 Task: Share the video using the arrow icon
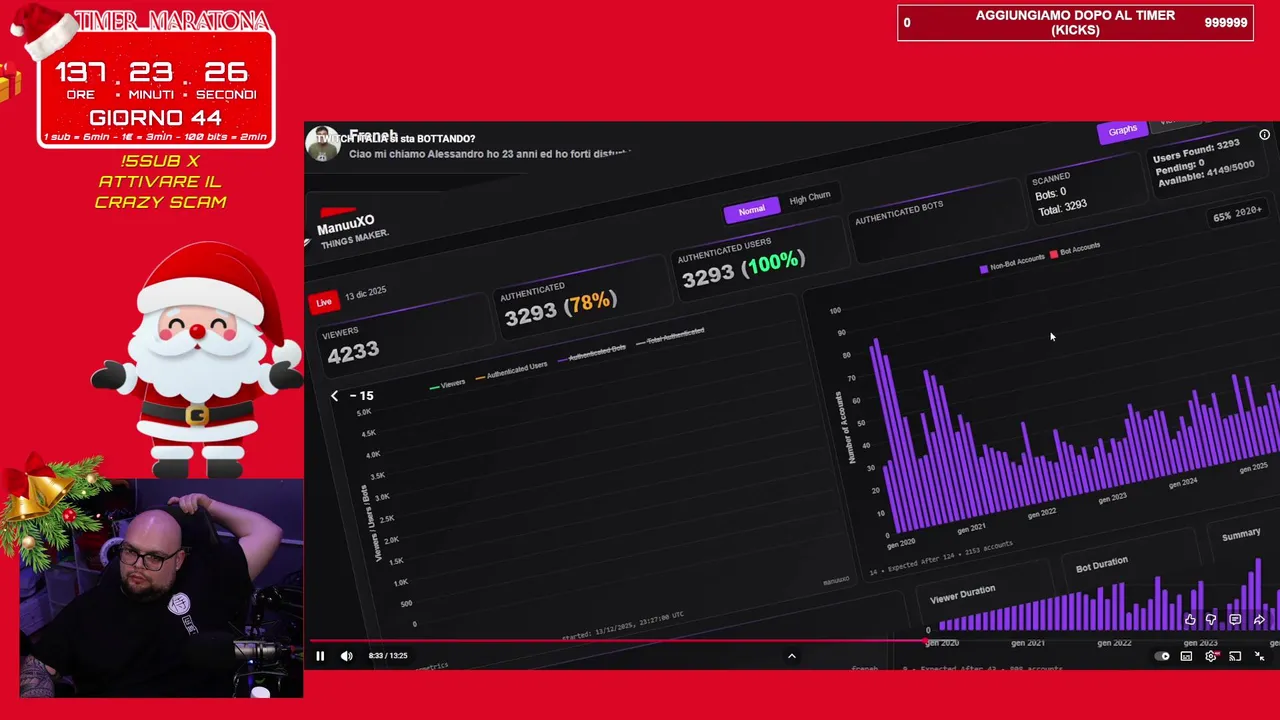[x=1259, y=621]
